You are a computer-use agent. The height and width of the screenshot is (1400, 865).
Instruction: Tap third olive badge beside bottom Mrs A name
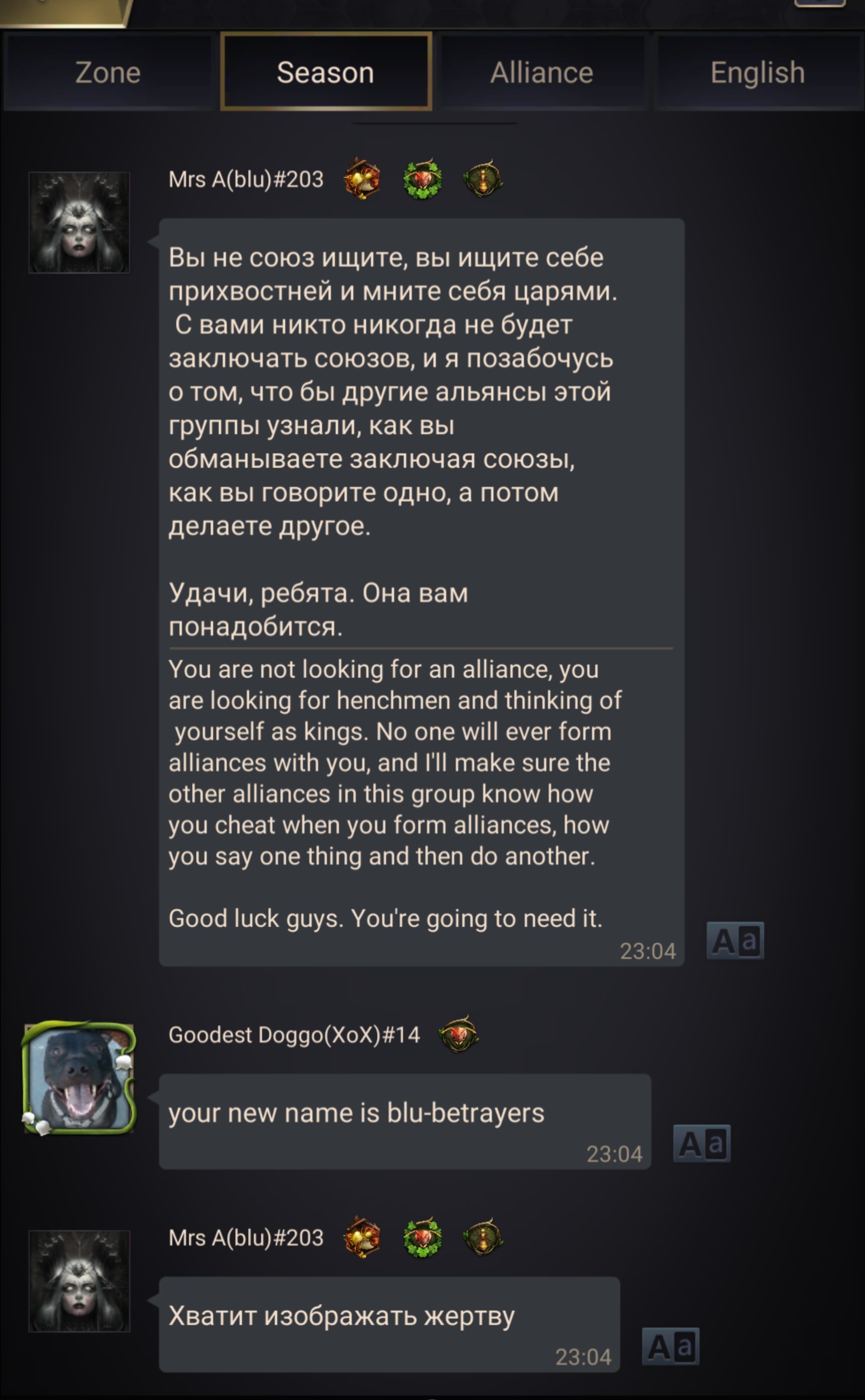(483, 1237)
